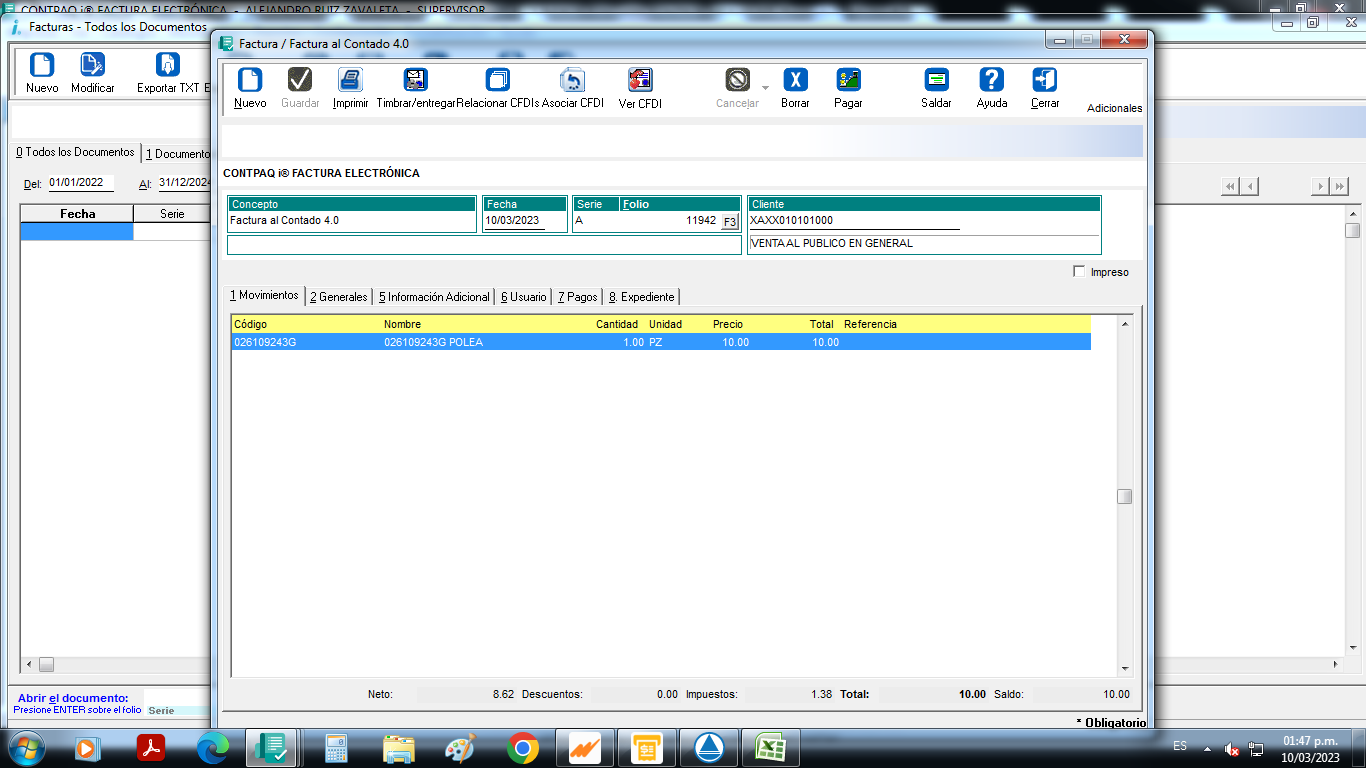The height and width of the screenshot is (768, 1366).
Task: Switch to the 2 Generales tab
Action: click(338, 297)
